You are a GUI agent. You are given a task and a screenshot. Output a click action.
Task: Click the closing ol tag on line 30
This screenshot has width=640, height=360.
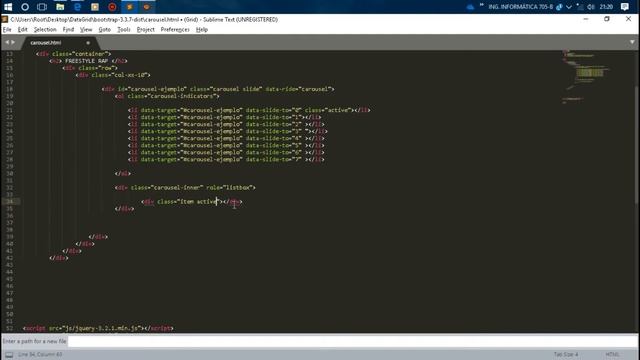pos(122,173)
